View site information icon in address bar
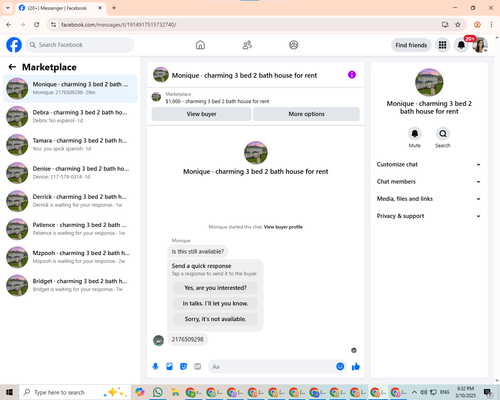Viewport: 500px width, 400px height. tap(53, 24)
